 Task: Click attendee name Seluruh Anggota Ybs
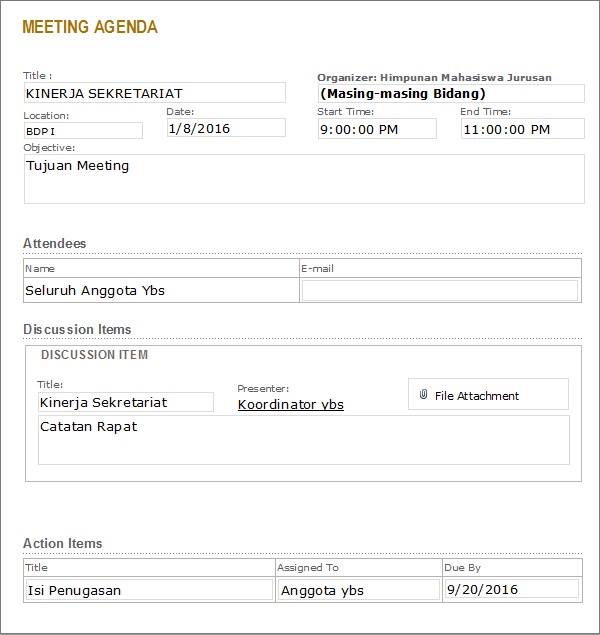pyautogui.click(x=161, y=290)
